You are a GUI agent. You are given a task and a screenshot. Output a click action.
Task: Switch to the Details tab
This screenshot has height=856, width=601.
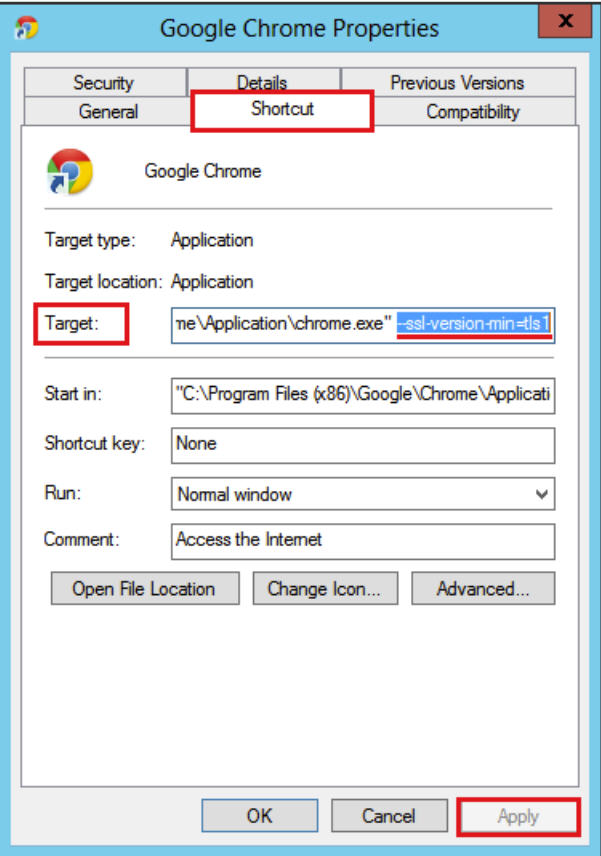coord(263,81)
